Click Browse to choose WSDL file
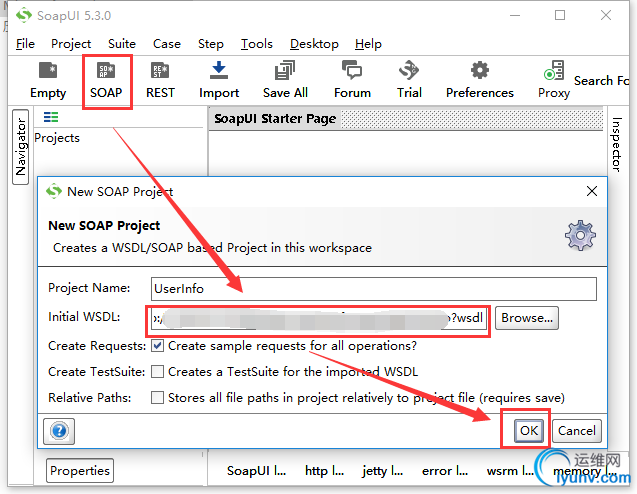This screenshot has height=494, width=637. click(x=527, y=318)
